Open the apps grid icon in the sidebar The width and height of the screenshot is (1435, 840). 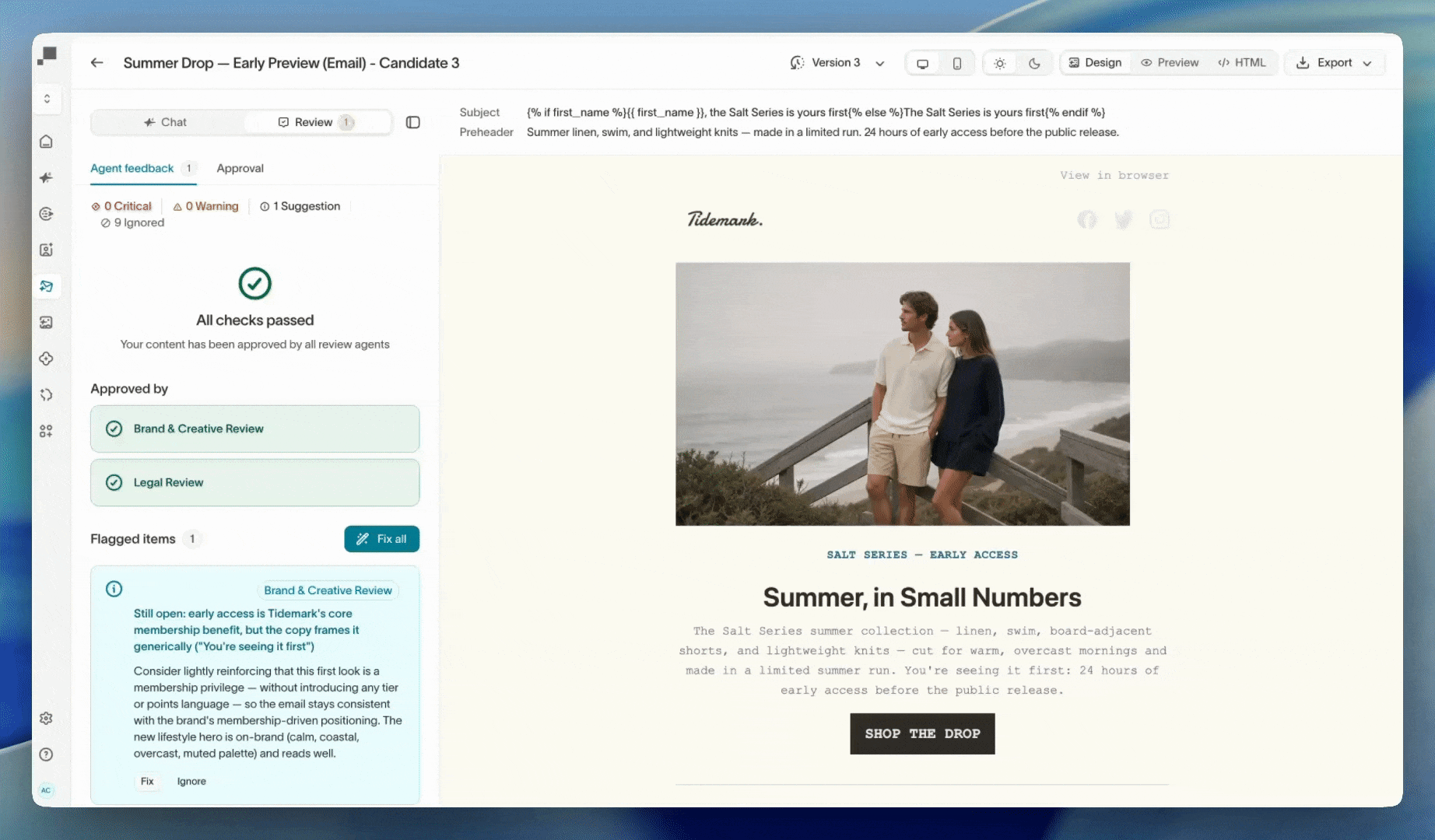coord(47,431)
